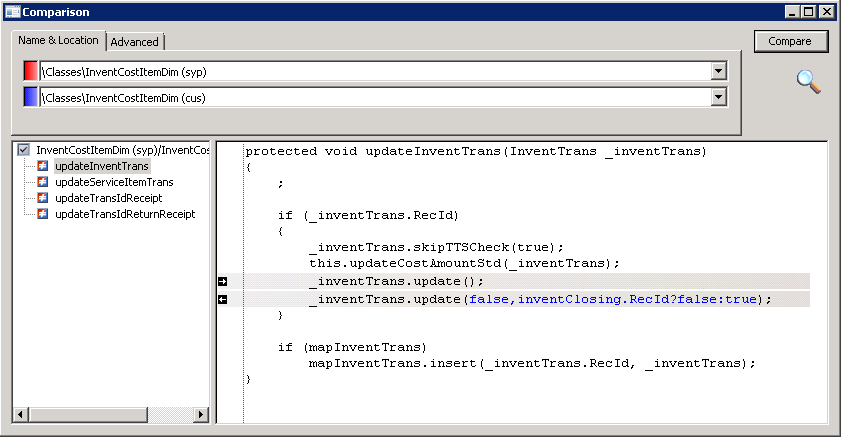Click into the \Classes\InventCostItemDim (syp) input field
Image resolution: width=841 pixels, height=437 pixels.
(x=375, y=71)
